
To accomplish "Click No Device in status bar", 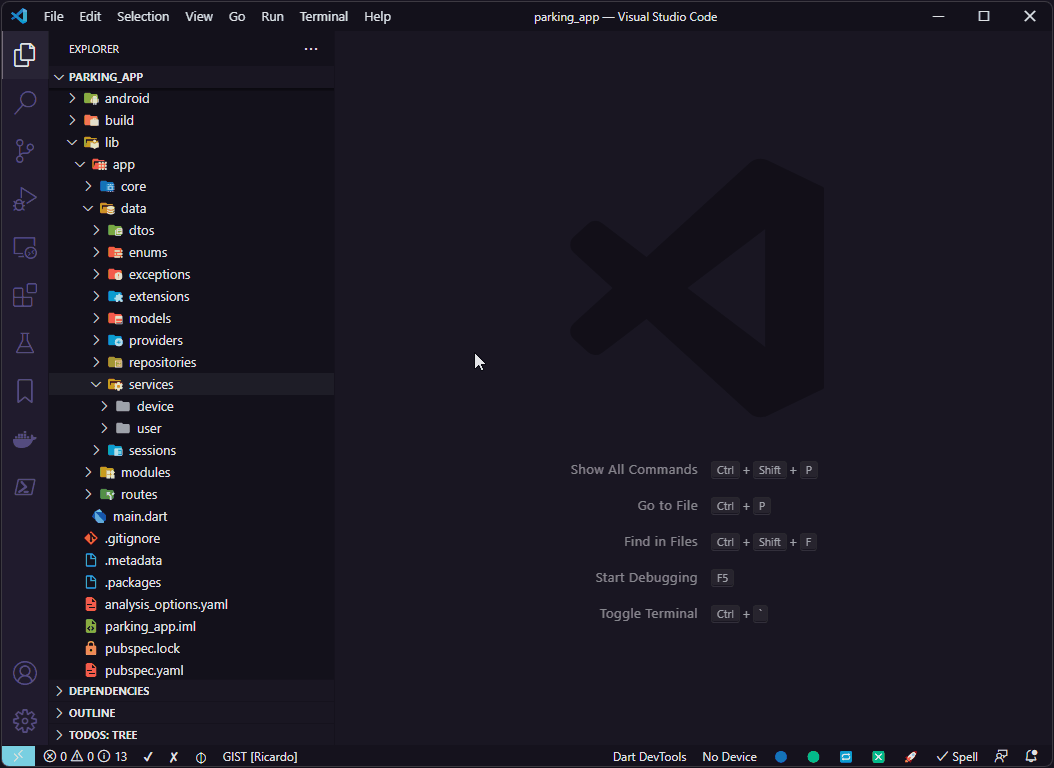I will click(x=729, y=757).
